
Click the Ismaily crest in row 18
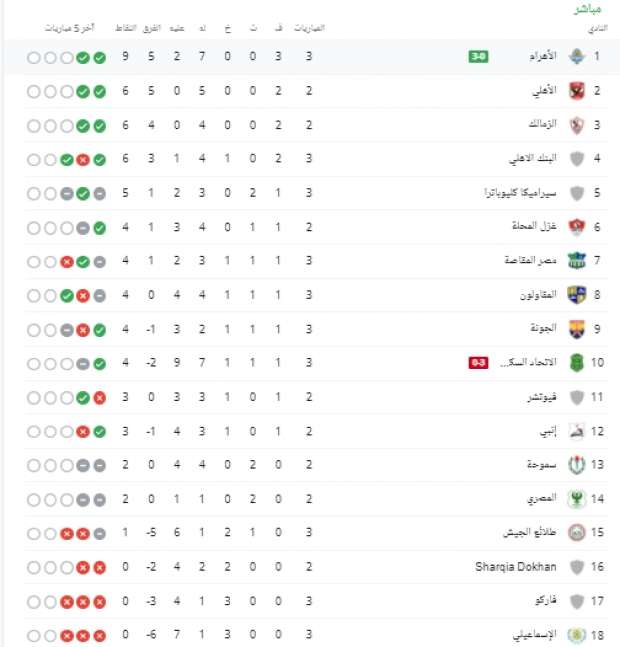coord(577,635)
